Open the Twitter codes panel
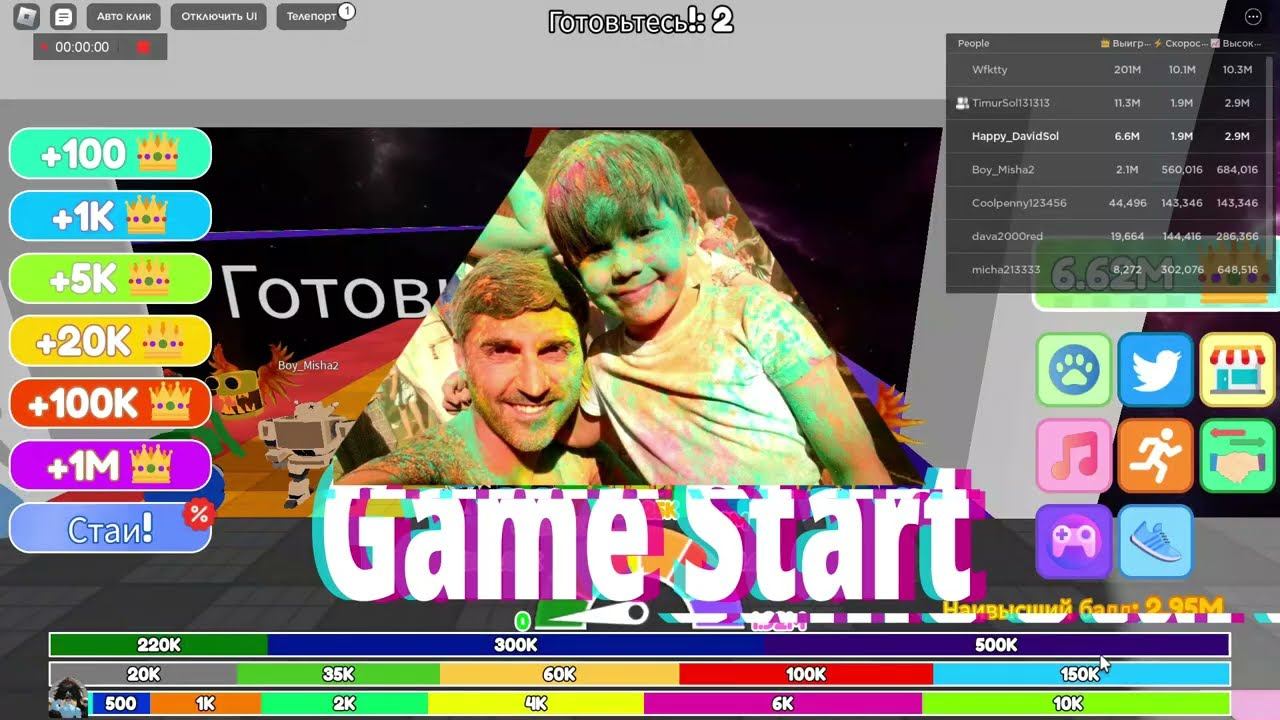 [x=1155, y=370]
